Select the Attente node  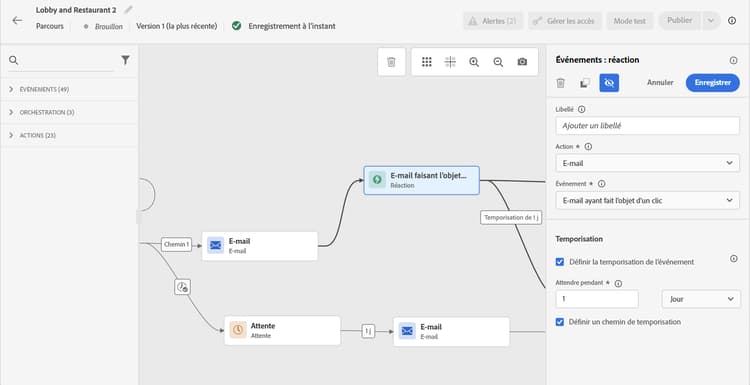point(282,330)
